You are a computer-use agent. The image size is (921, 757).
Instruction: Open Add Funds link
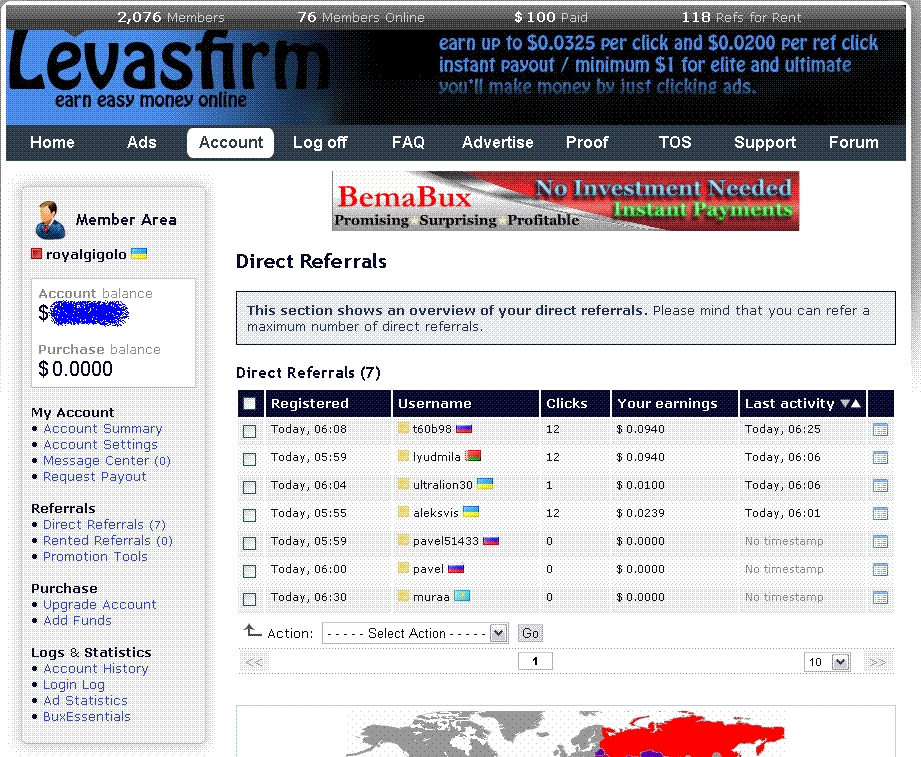click(77, 620)
